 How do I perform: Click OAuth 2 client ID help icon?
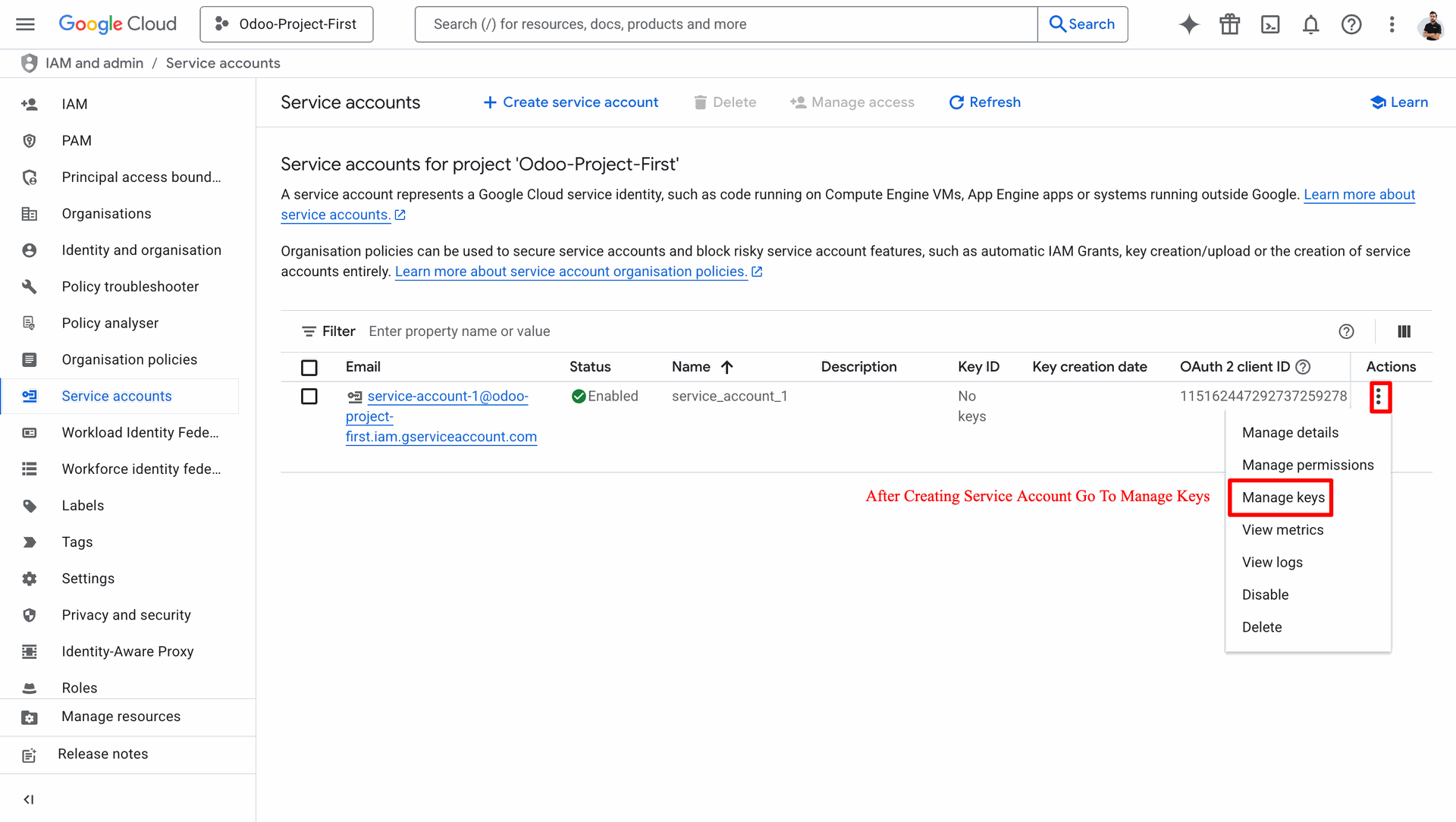pos(1303,367)
